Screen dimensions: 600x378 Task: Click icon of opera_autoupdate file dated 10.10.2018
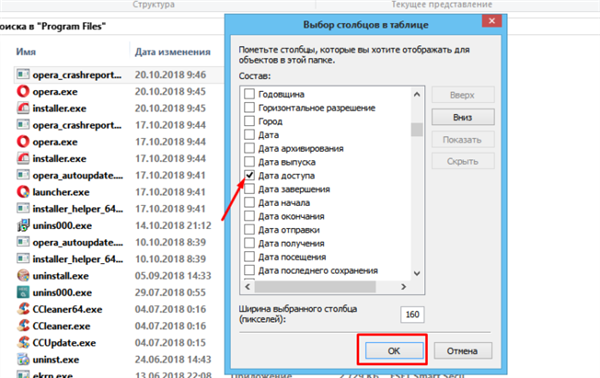pyautogui.click(x=23, y=242)
